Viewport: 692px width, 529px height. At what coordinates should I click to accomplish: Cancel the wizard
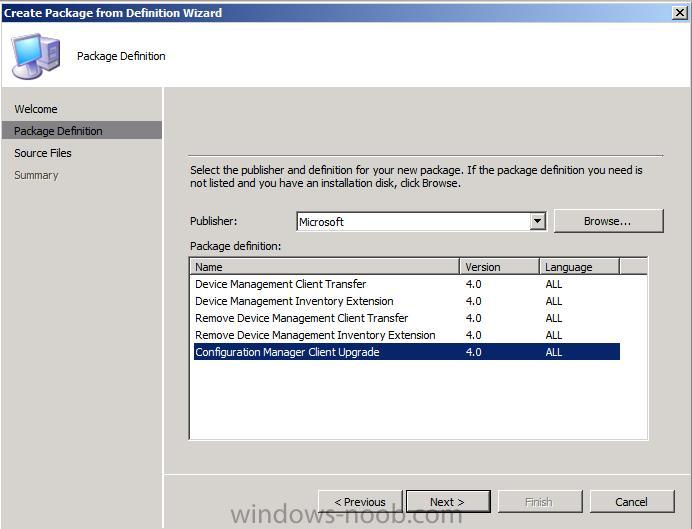[632, 502]
